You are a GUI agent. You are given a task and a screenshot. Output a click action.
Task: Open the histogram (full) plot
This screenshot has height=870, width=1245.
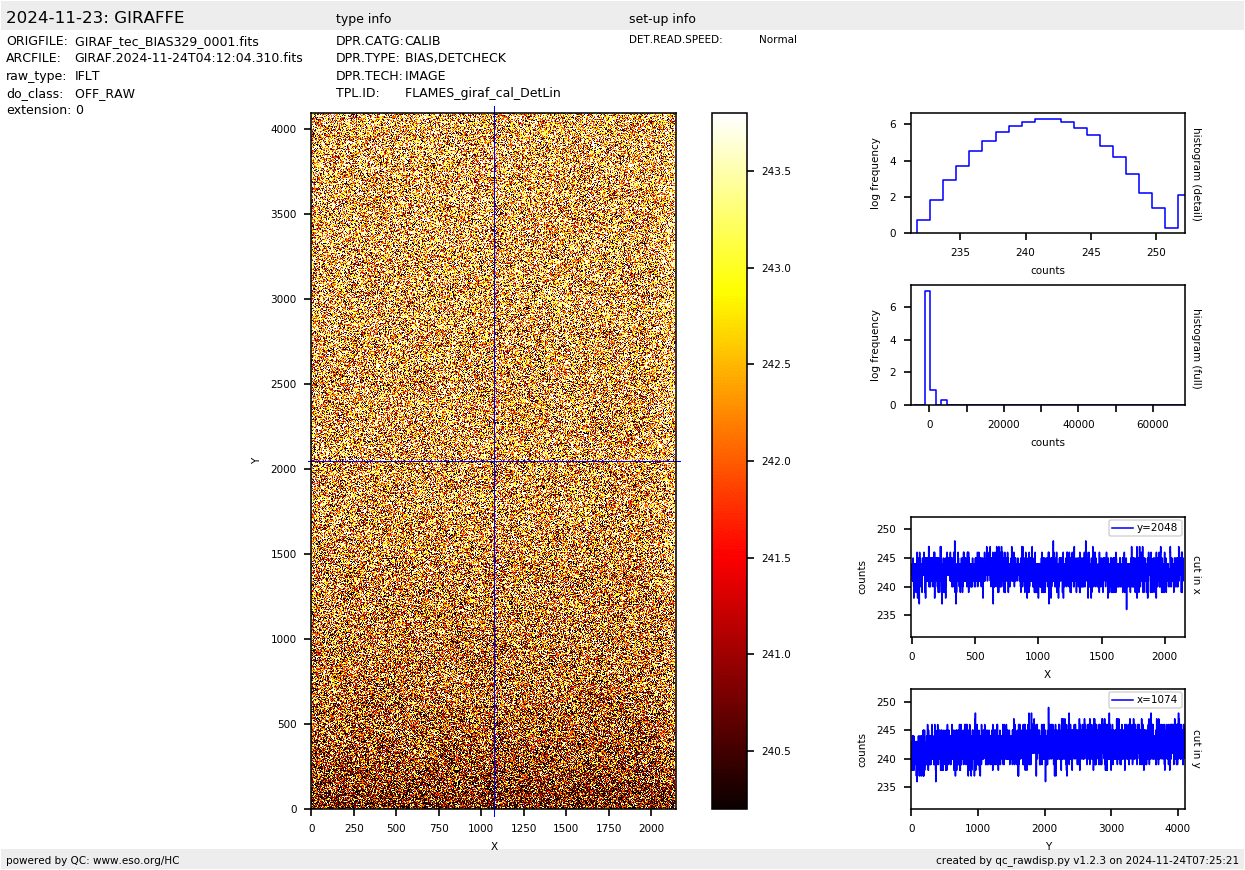(x=1047, y=345)
